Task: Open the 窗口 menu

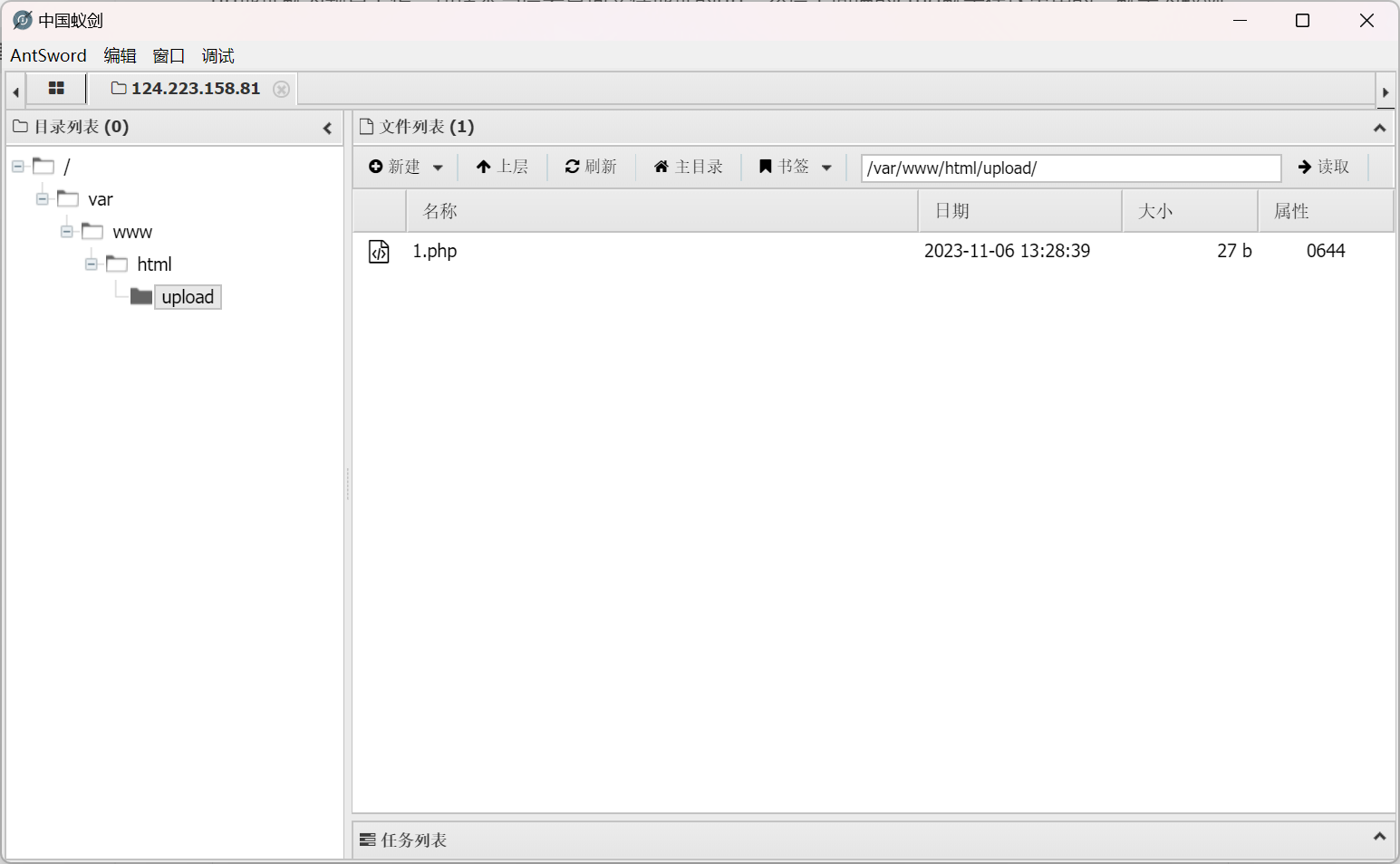Action: [169, 55]
